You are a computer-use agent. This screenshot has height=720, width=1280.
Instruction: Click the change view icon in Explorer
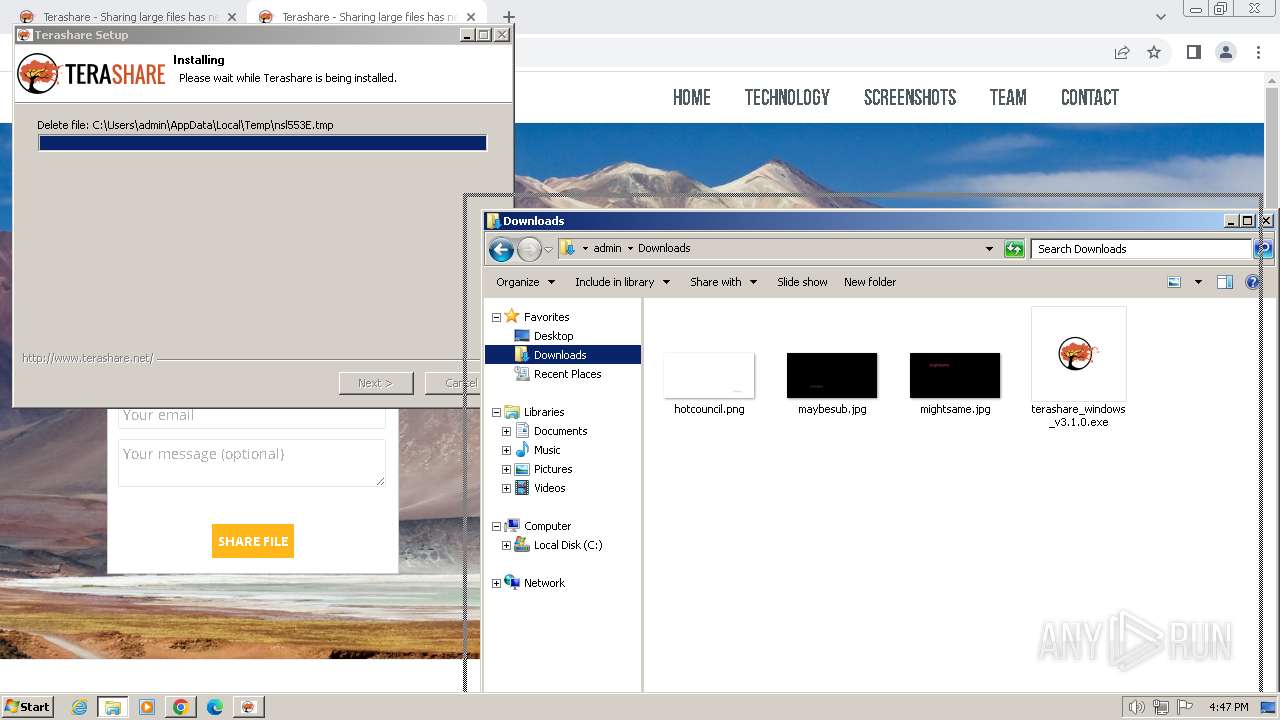coord(1174,282)
